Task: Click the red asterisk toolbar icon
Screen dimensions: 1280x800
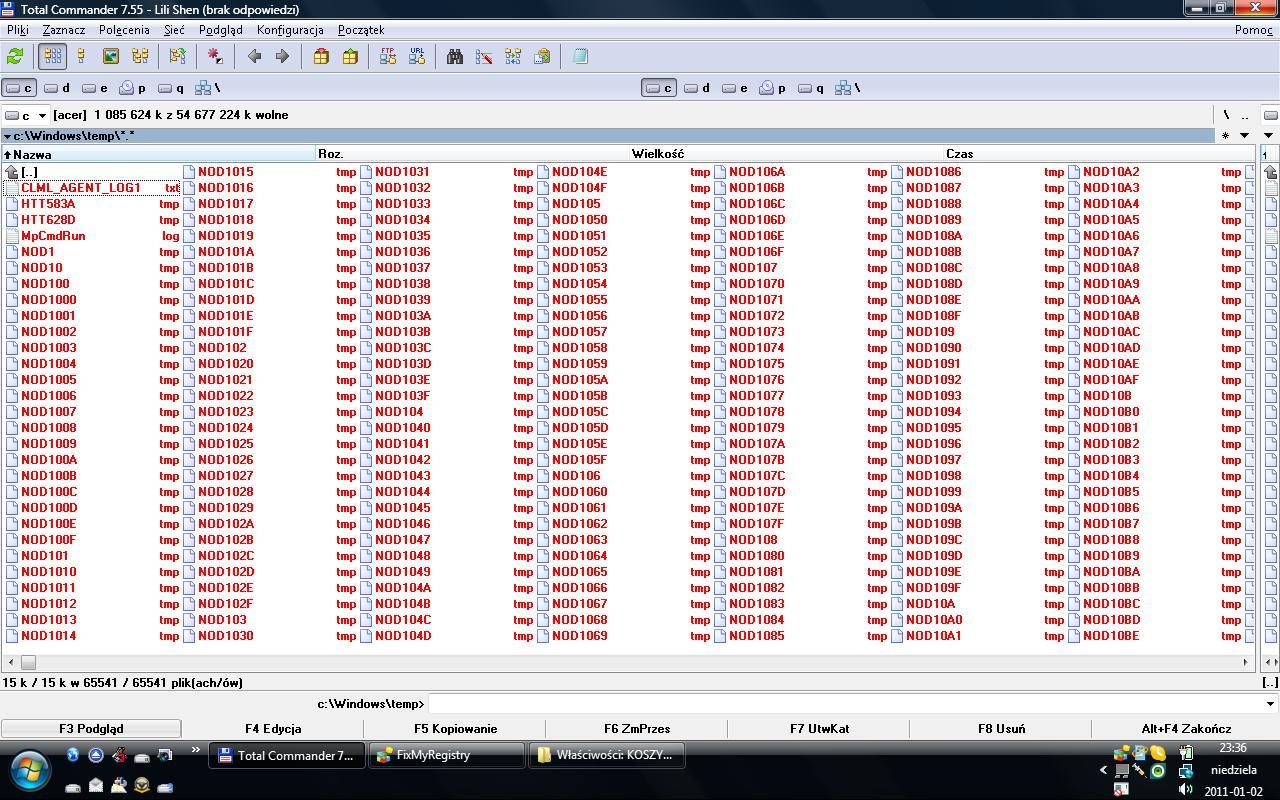Action: click(215, 57)
